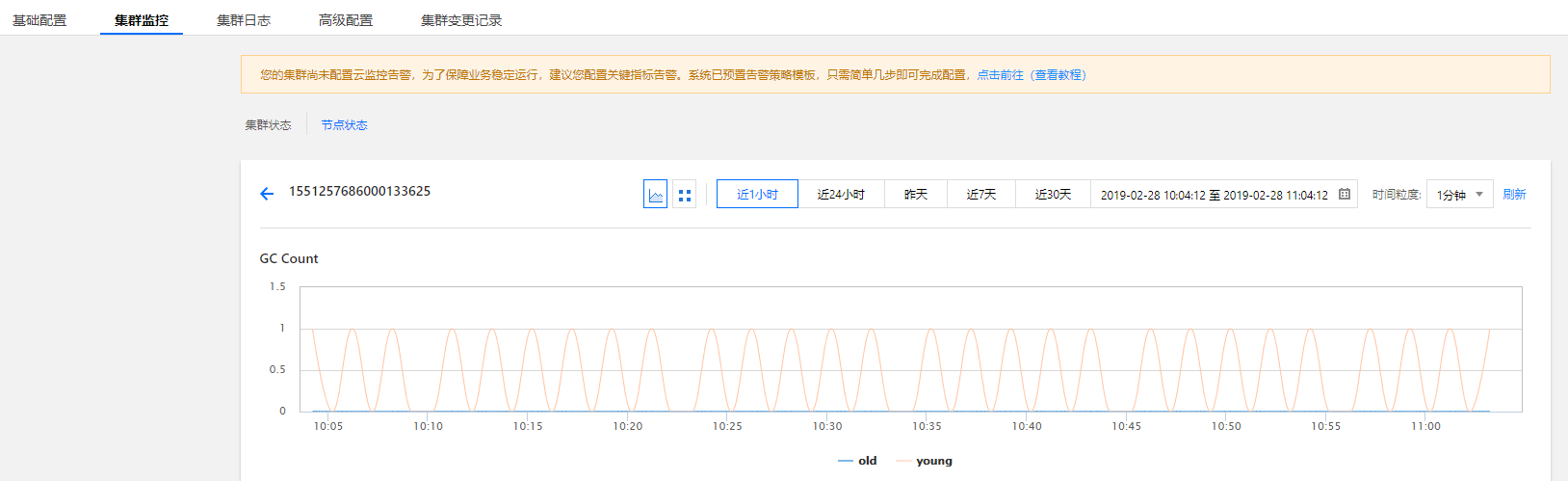Switch to 高级配置 tab
1568x481 pixels.
point(346,20)
